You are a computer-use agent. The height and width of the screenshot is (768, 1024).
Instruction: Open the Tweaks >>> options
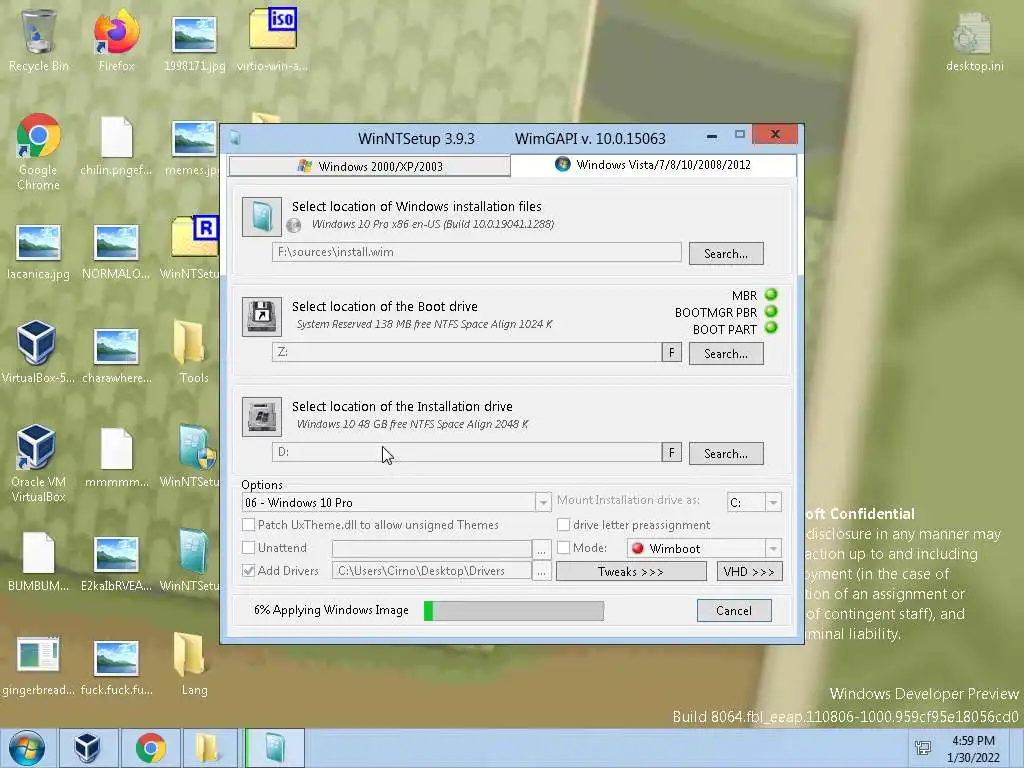click(x=631, y=571)
